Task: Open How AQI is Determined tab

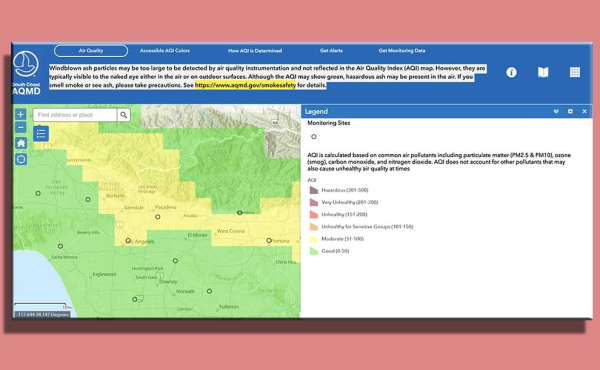Action: [255, 51]
